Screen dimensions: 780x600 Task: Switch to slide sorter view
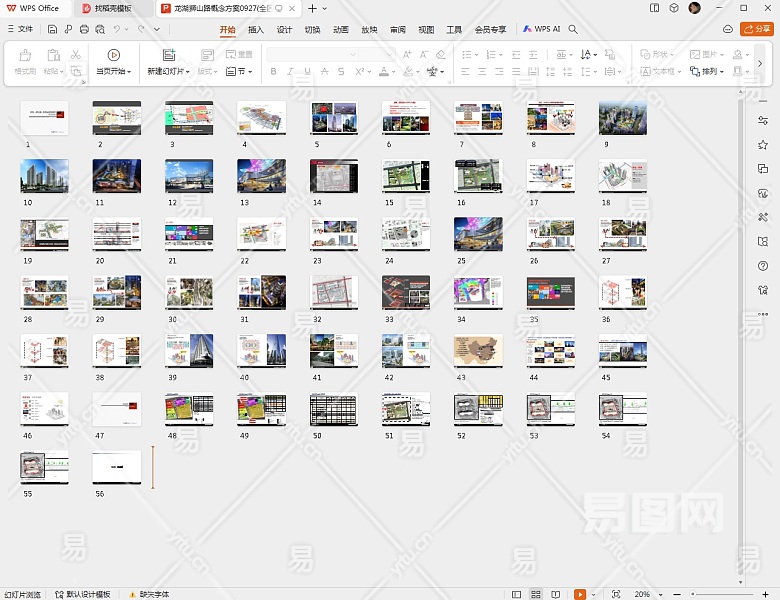coord(537,594)
